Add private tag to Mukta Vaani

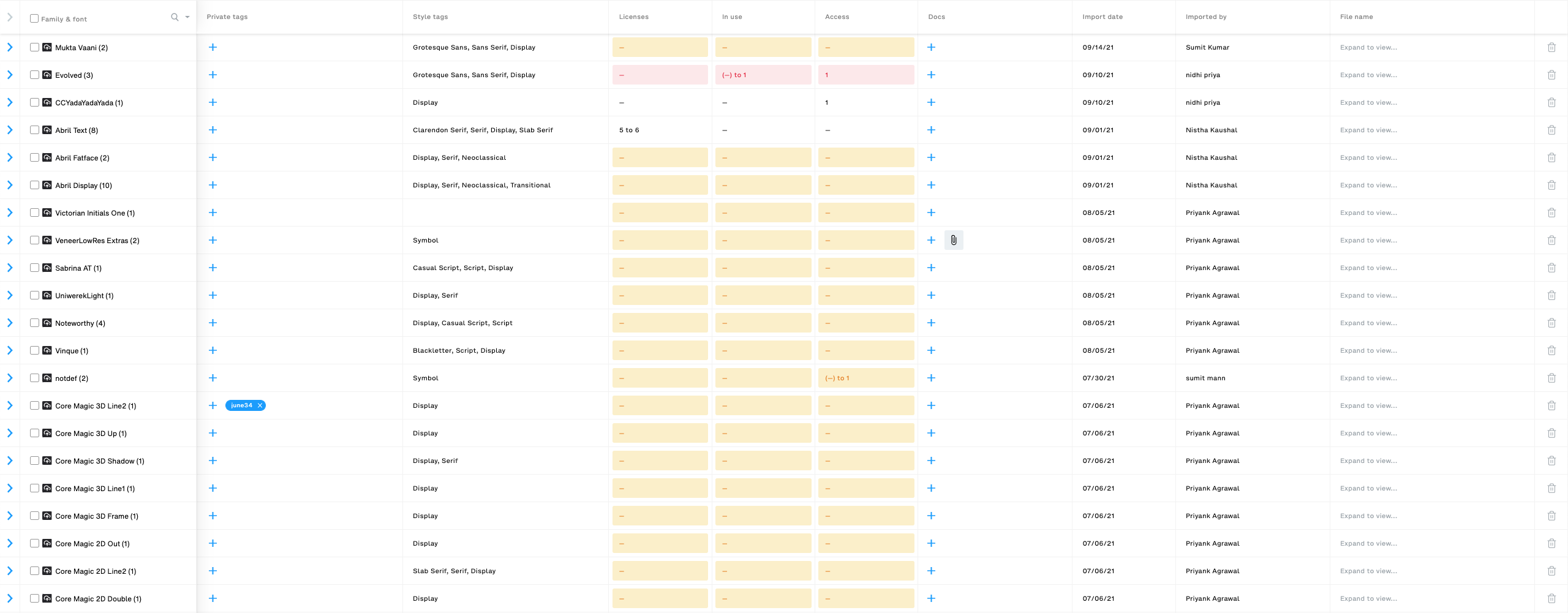tap(213, 47)
